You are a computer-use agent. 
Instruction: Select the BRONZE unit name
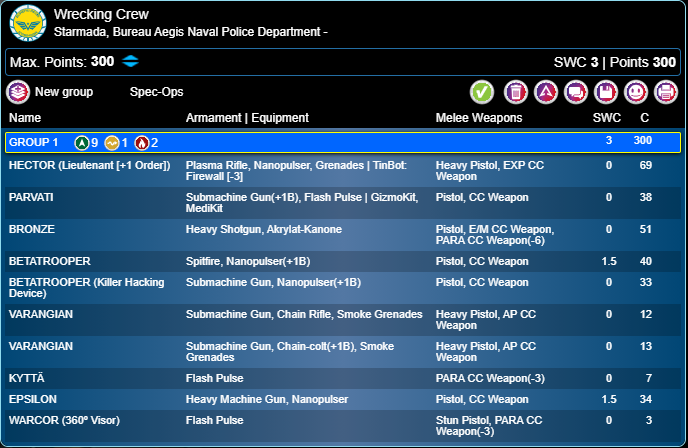[32, 229]
